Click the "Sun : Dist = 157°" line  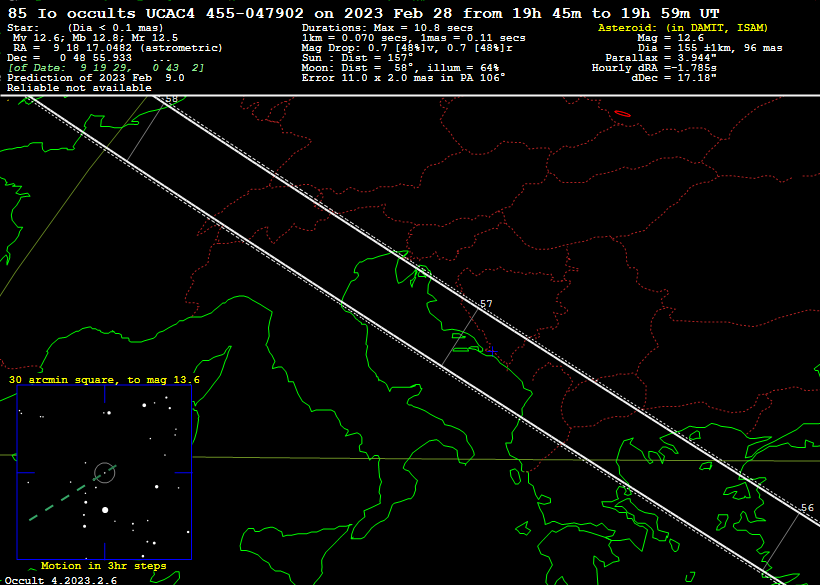[x=357, y=58]
